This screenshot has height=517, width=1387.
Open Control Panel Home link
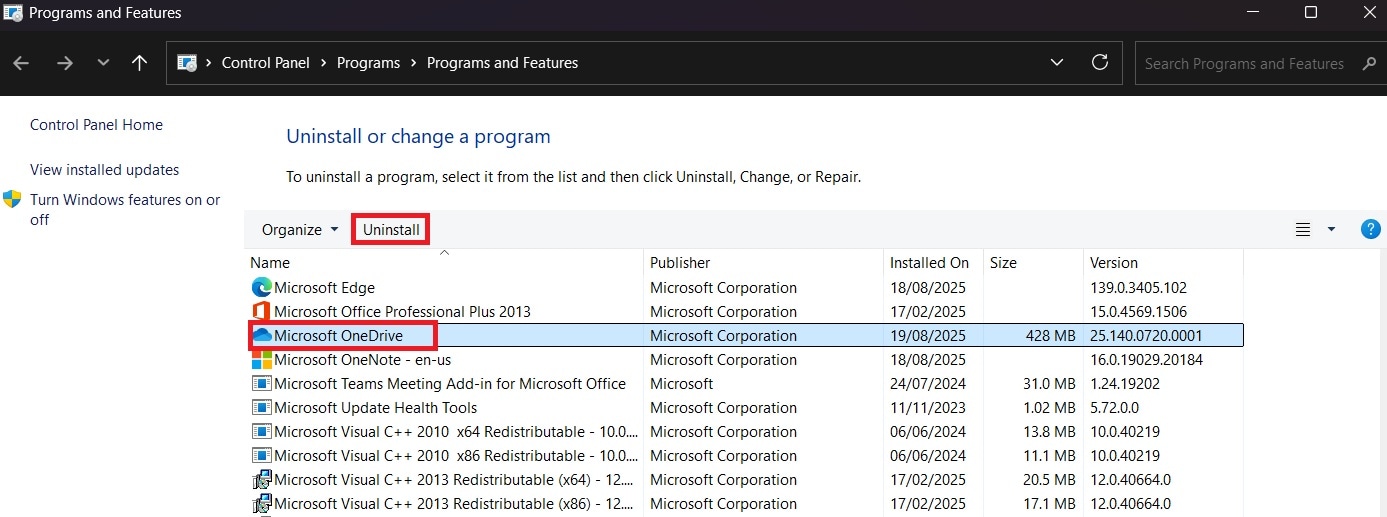[x=96, y=125]
